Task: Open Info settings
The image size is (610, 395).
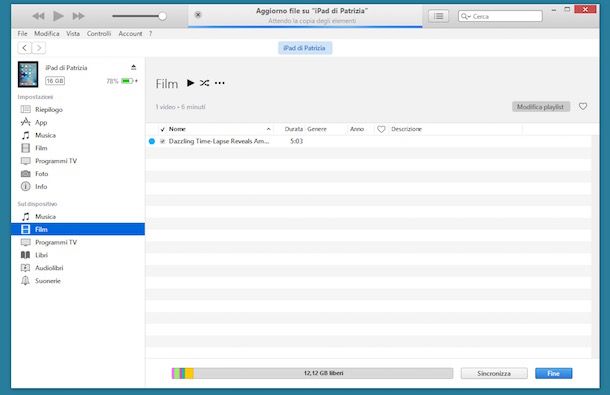Action: tap(41, 187)
